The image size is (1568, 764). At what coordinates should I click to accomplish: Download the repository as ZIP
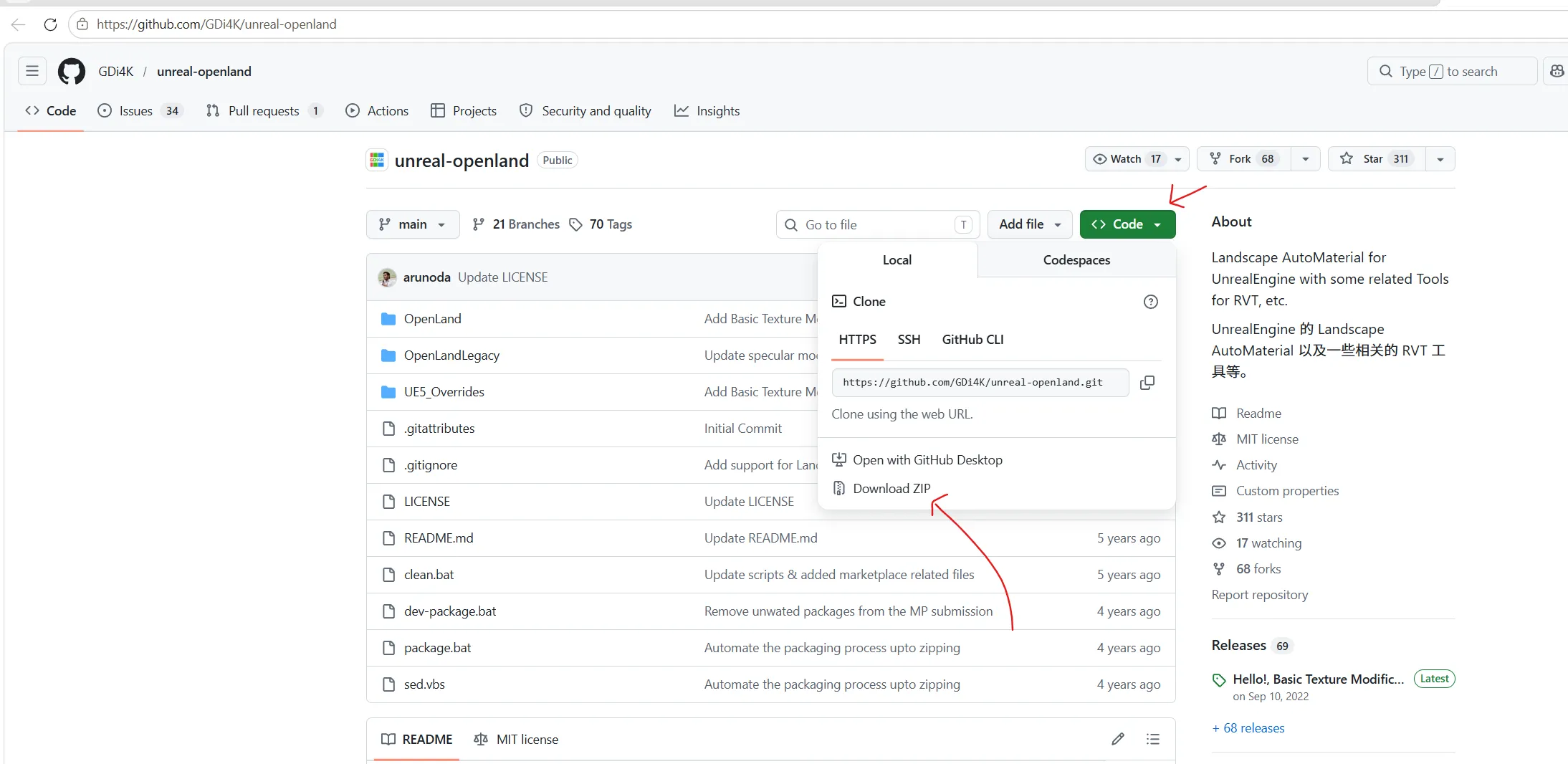coord(882,489)
